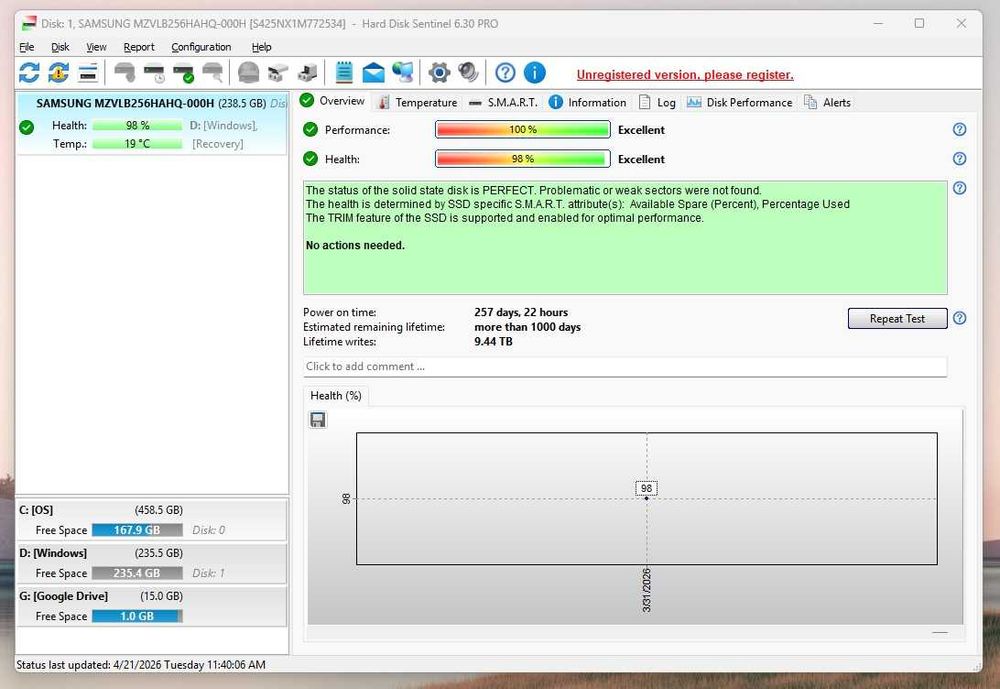
Task: Click the first gray disk test icon
Action: click(124, 73)
